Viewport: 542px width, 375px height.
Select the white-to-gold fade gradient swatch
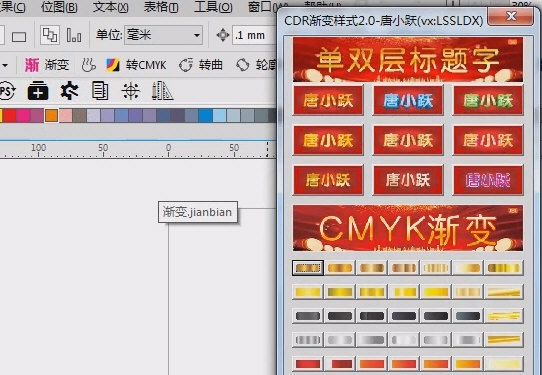467,268
